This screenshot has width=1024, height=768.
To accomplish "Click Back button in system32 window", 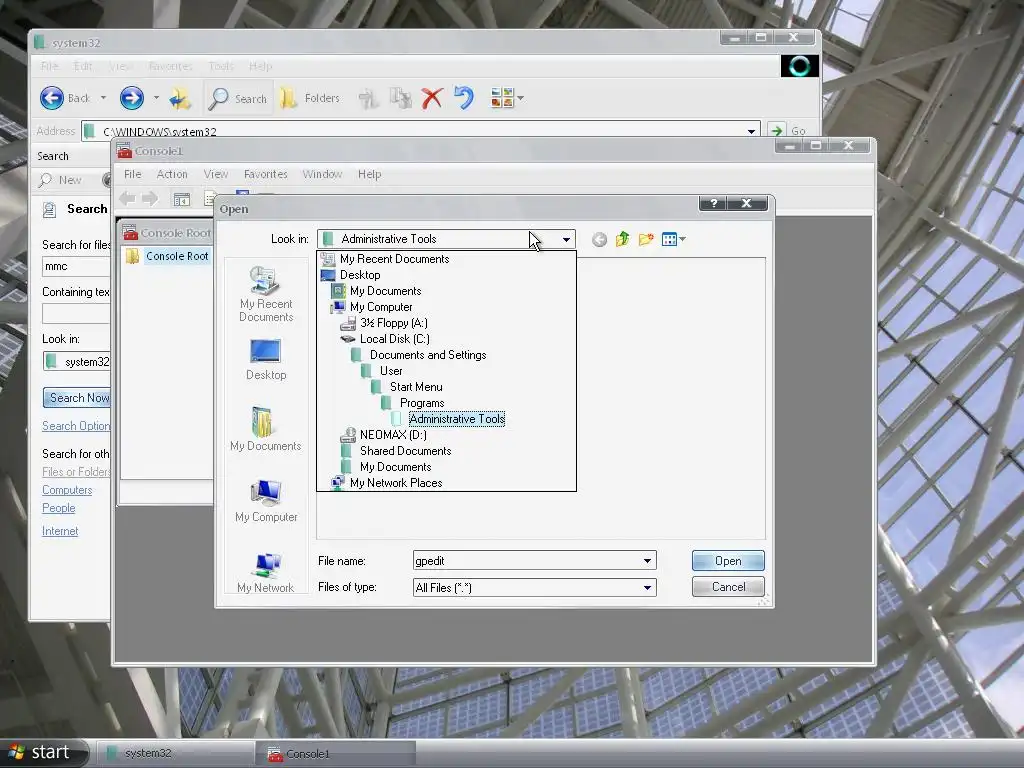I will point(65,98).
